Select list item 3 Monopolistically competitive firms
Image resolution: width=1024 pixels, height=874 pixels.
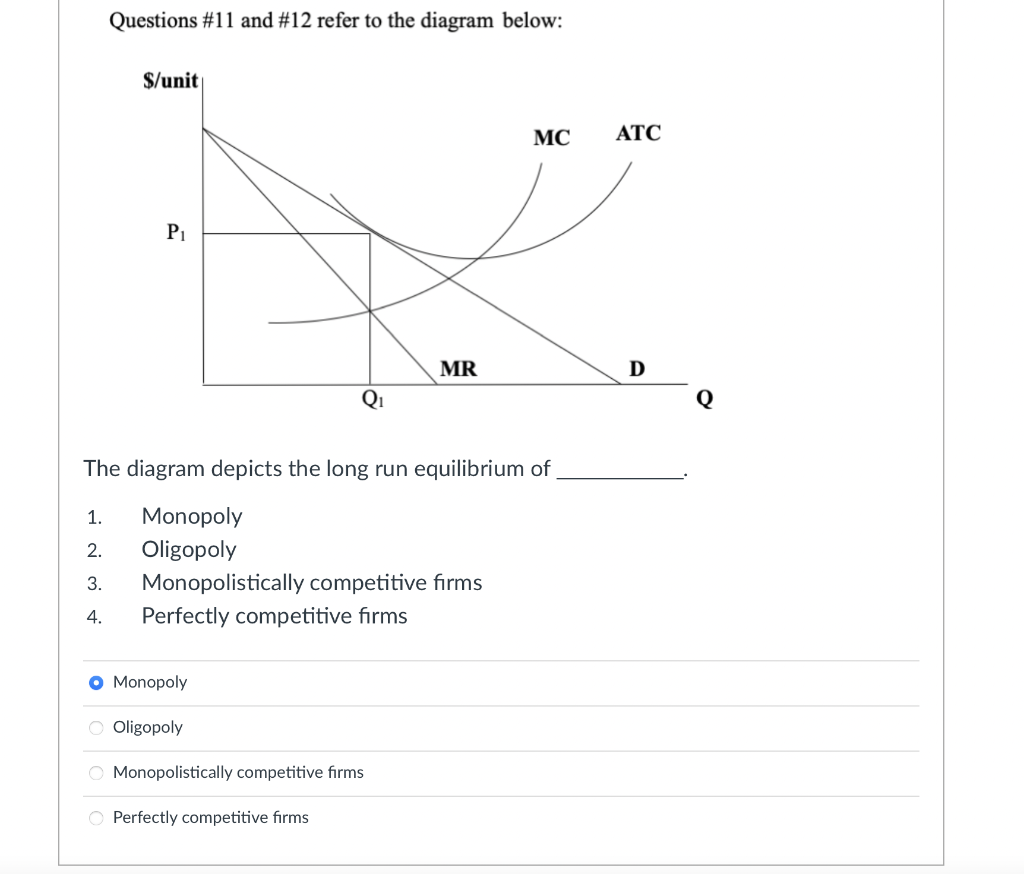point(312,582)
